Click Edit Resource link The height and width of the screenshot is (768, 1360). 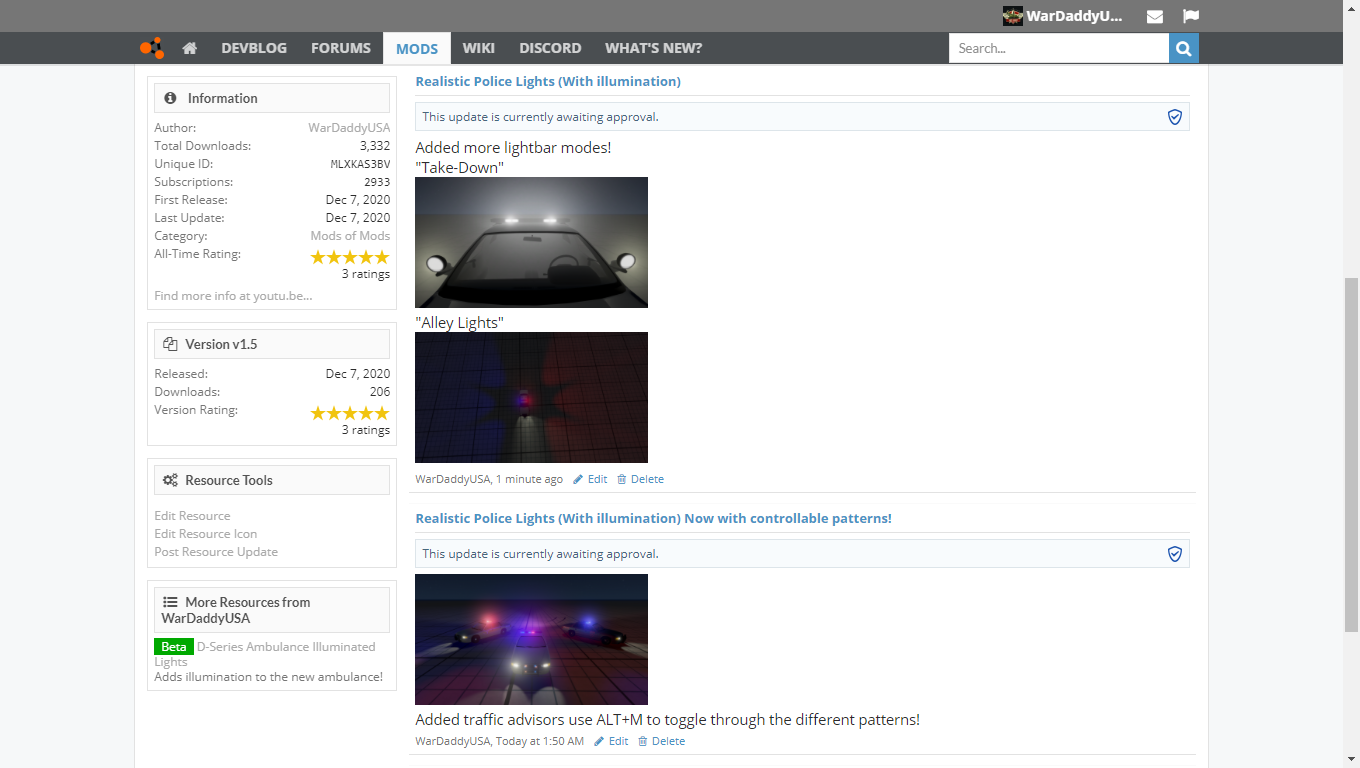192,516
